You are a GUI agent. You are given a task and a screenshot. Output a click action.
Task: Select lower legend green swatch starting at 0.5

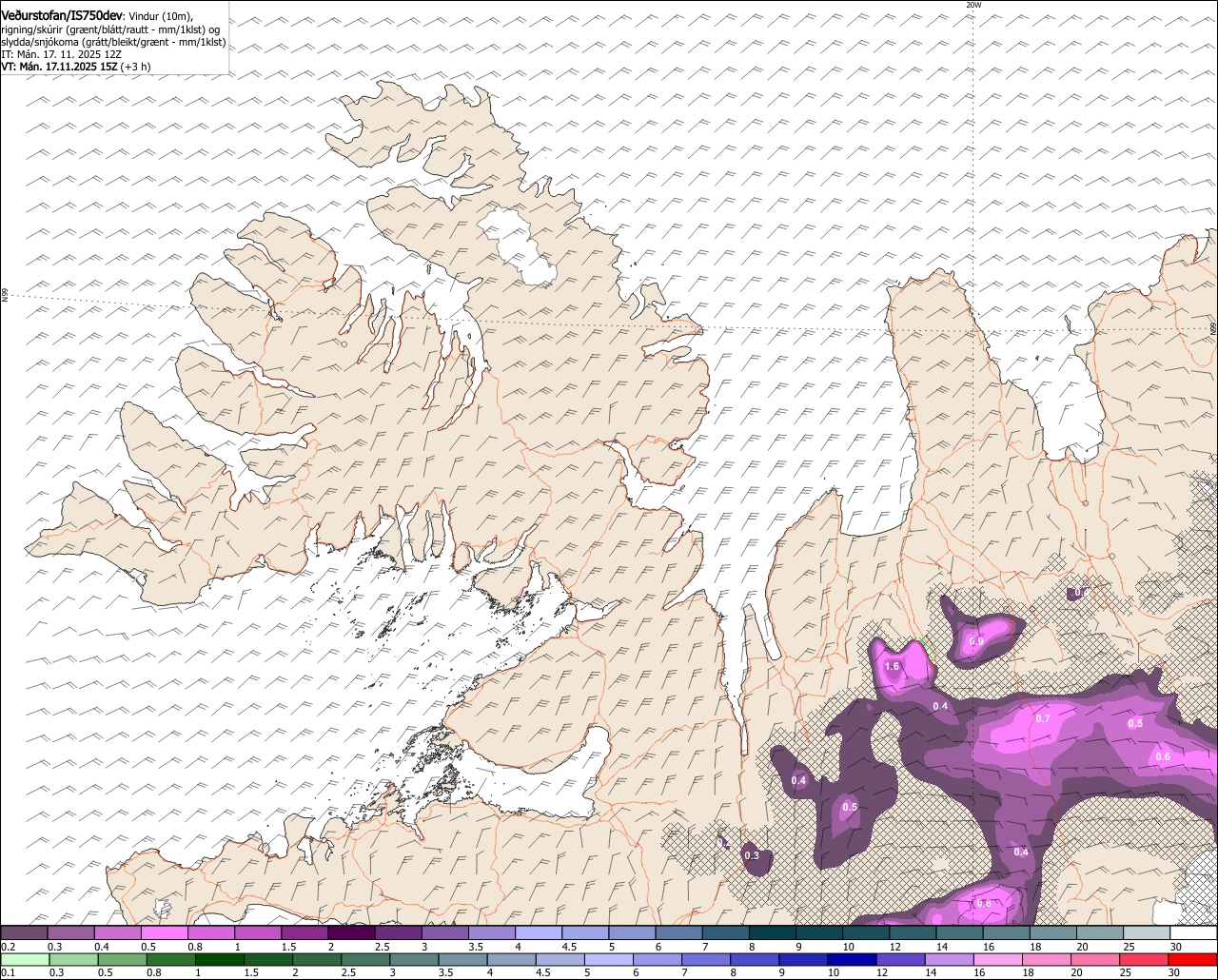[121, 959]
